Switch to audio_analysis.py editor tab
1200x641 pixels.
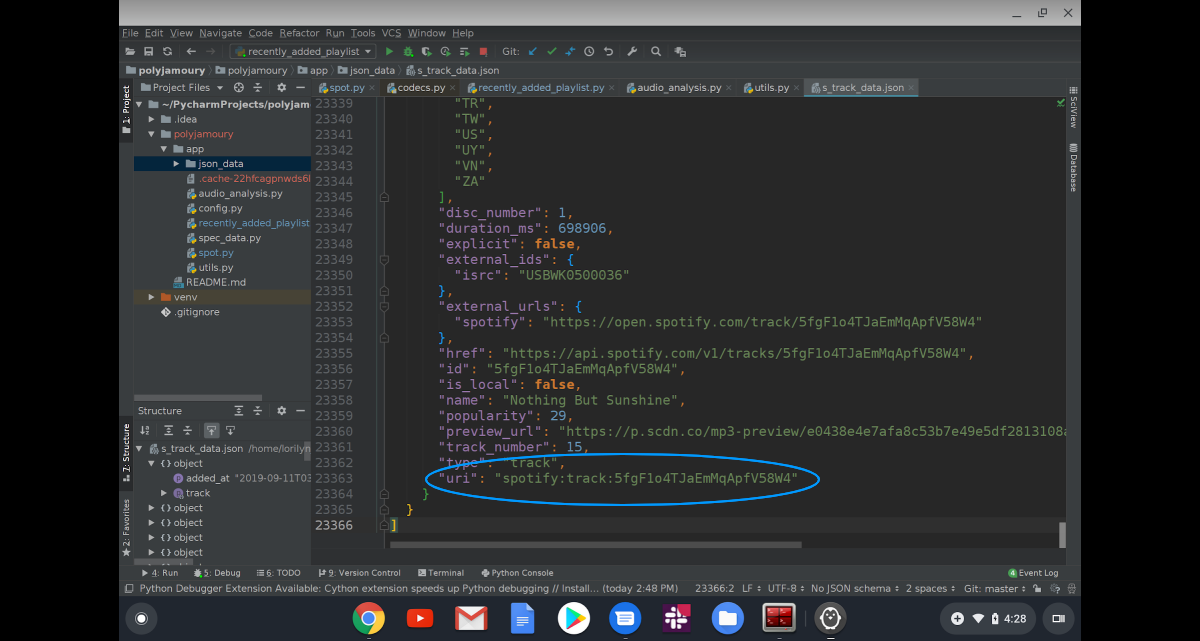tap(678, 88)
